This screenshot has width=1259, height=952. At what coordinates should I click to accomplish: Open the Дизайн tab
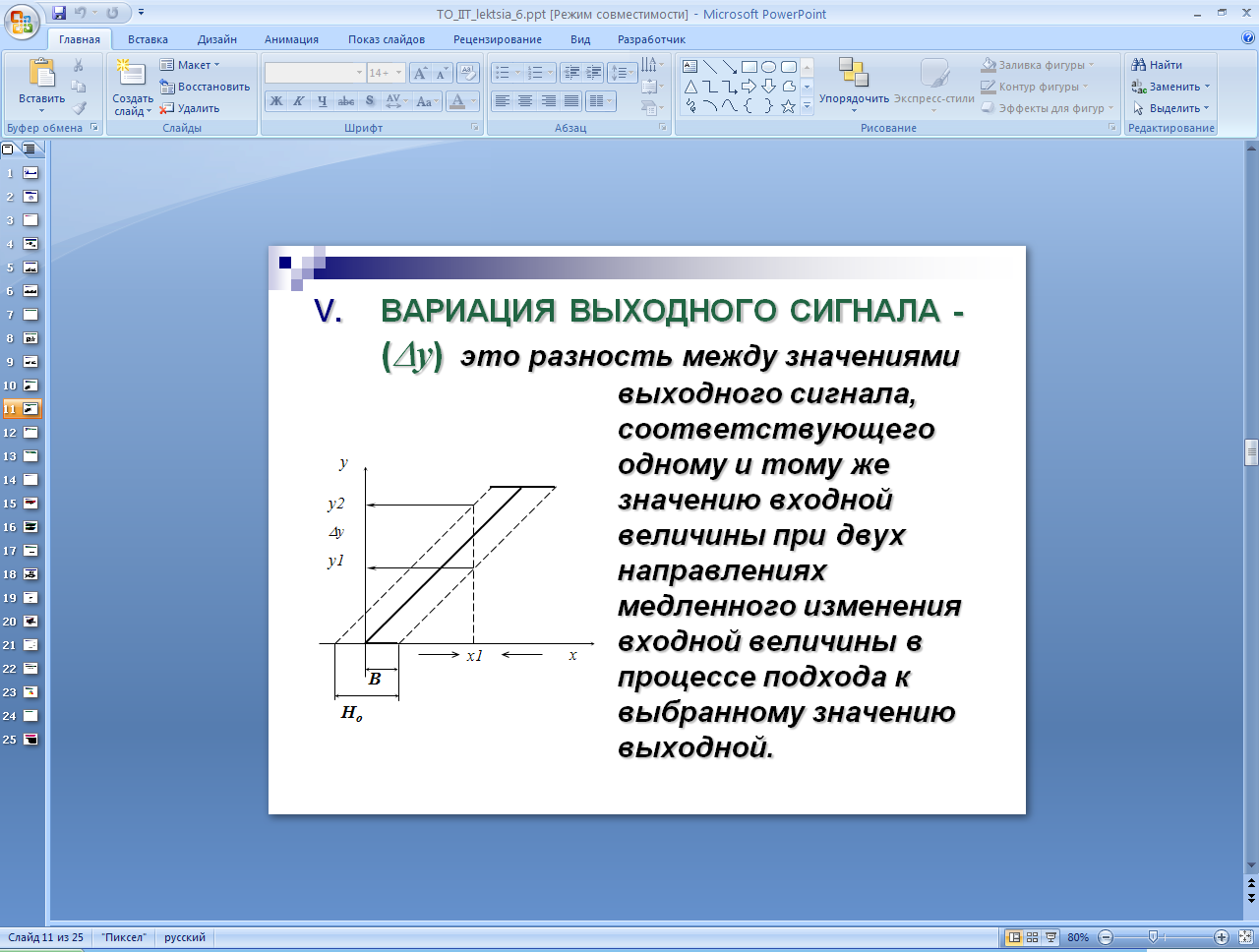point(216,39)
